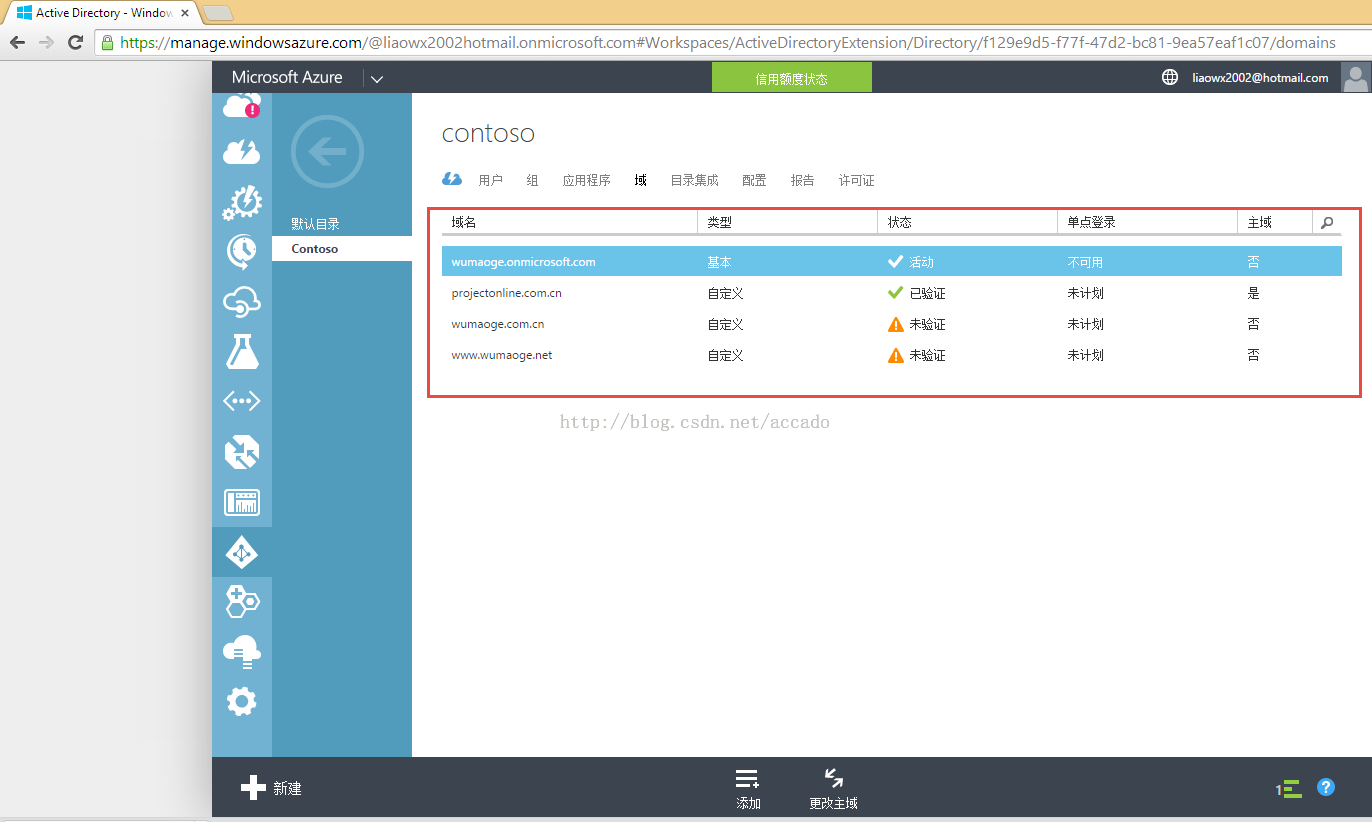1372x822 pixels.
Task: Click the 新建 button
Action: 272,788
